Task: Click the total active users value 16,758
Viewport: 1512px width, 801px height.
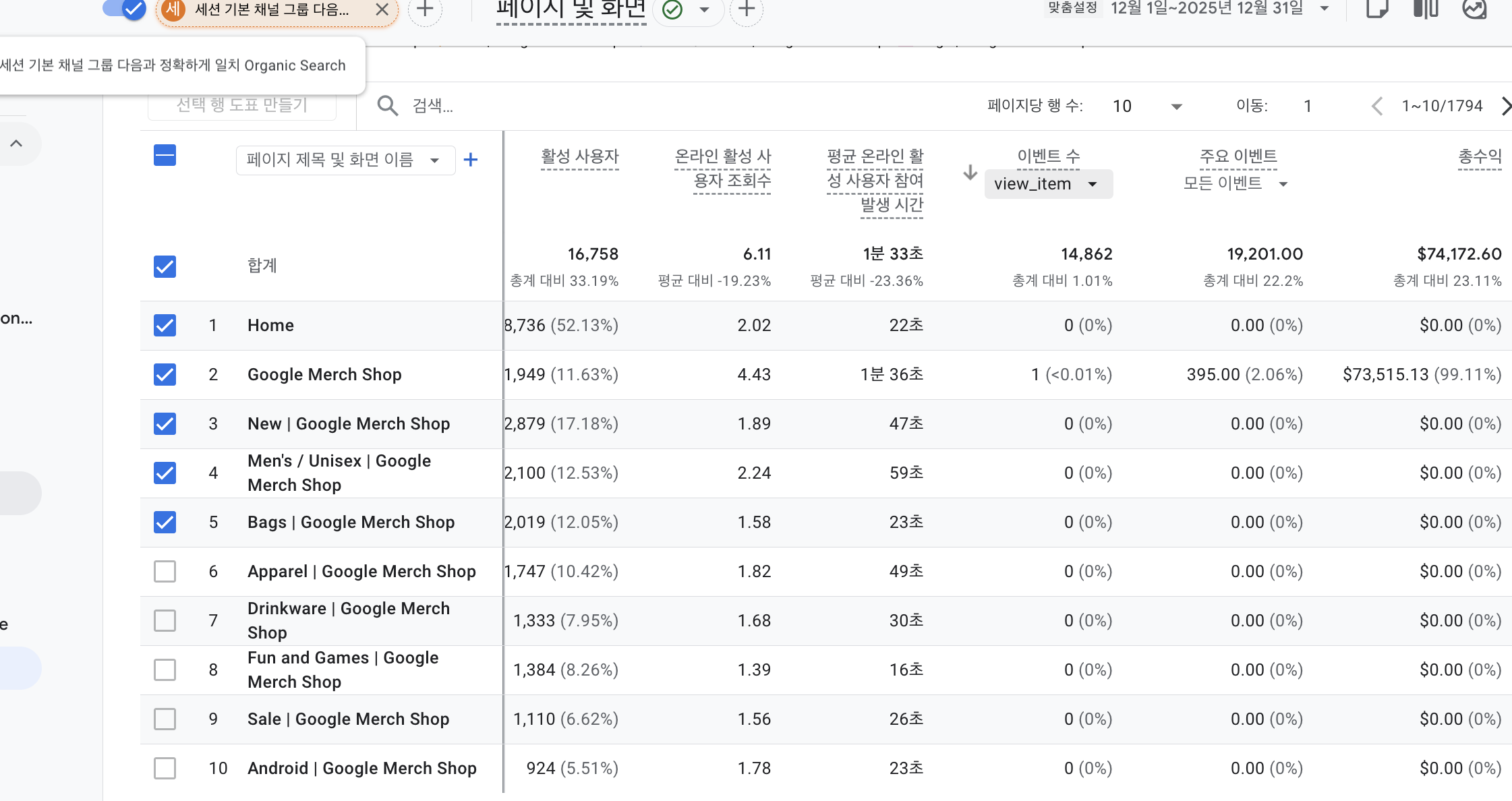Action: (593, 254)
